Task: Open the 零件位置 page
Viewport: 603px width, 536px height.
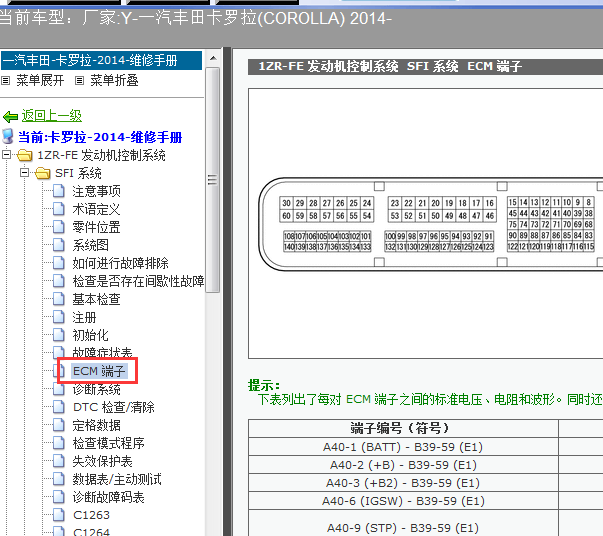Action: [x=97, y=227]
